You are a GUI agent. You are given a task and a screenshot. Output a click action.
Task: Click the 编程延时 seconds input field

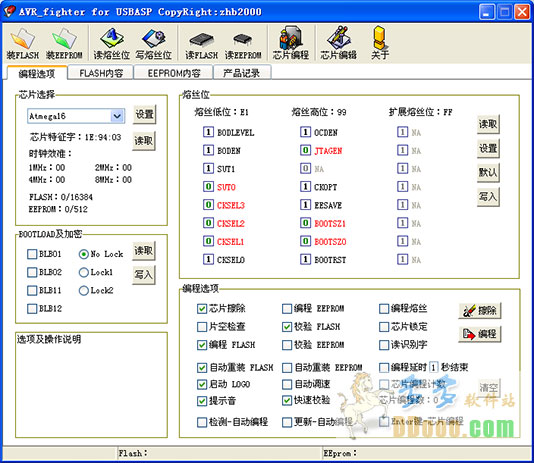433,367
